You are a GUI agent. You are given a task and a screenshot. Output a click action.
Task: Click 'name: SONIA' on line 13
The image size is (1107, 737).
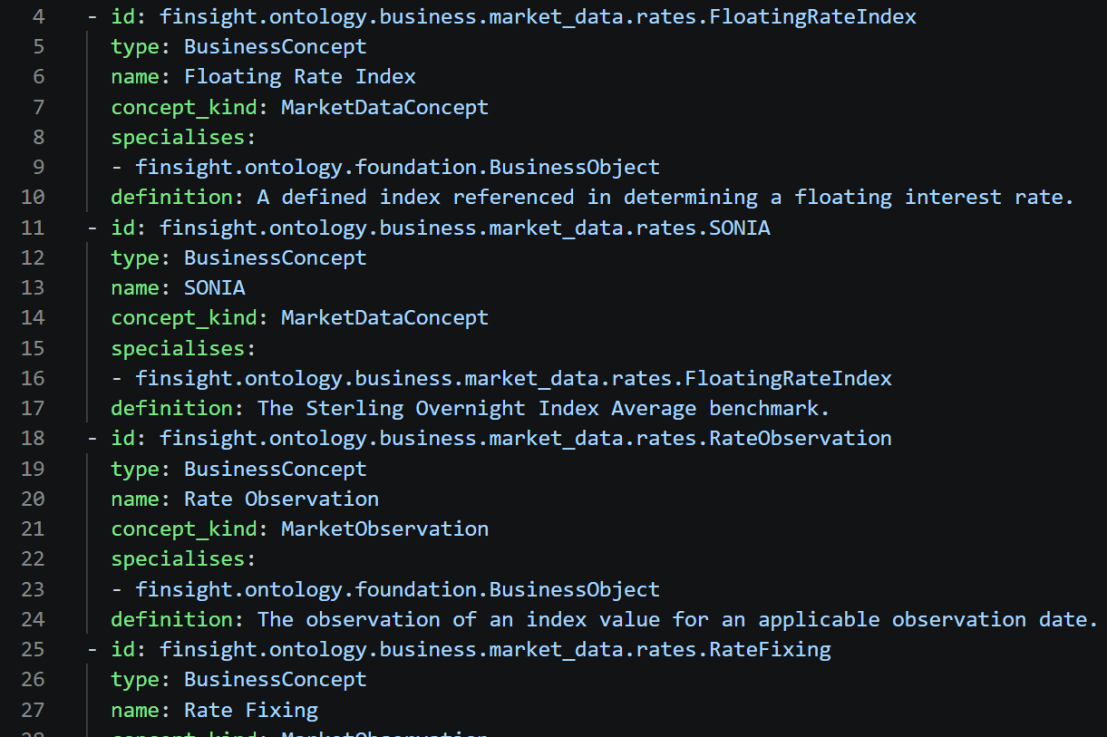pyautogui.click(x=178, y=287)
